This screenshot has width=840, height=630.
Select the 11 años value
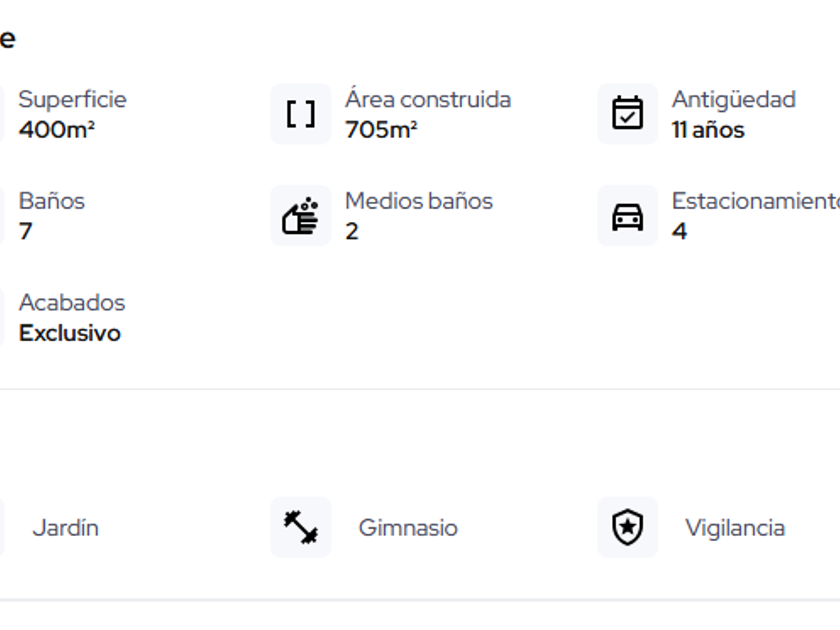click(707, 130)
